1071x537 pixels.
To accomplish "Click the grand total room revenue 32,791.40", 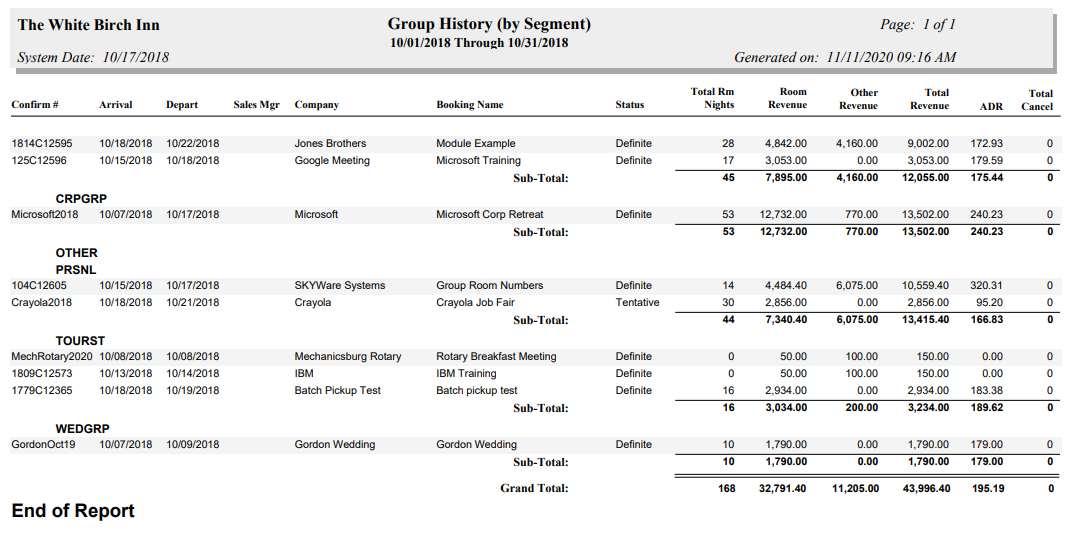I will point(783,489).
